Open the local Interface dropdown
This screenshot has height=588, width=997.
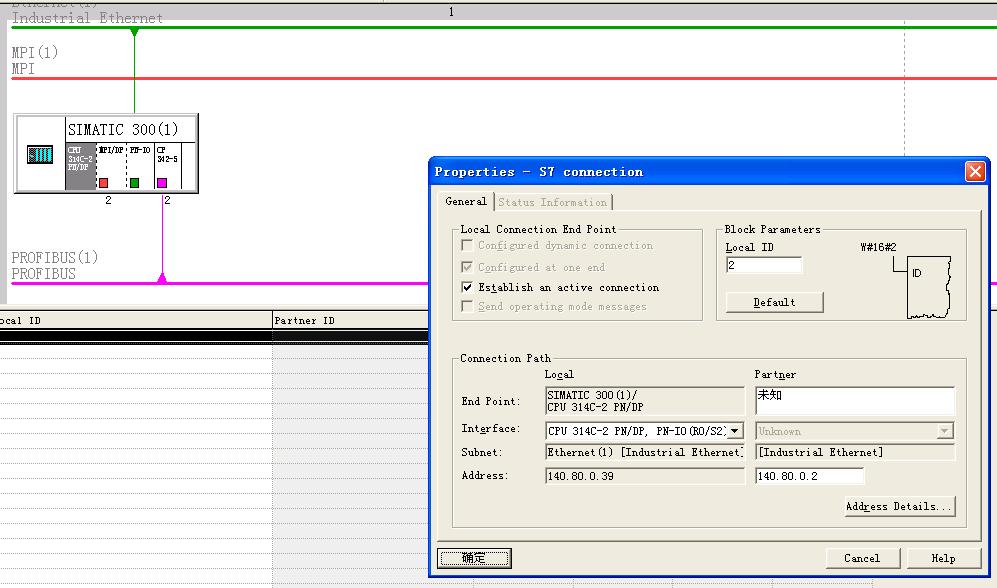point(735,431)
